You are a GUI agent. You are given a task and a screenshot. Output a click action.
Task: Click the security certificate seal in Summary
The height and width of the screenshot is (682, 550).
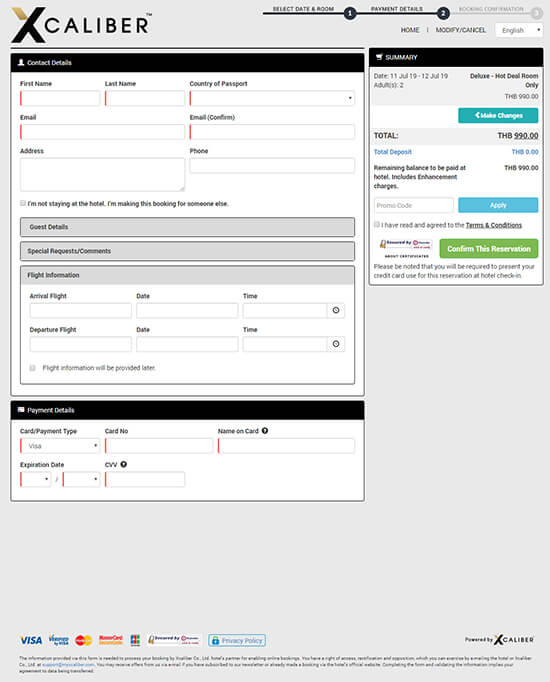coord(406,249)
